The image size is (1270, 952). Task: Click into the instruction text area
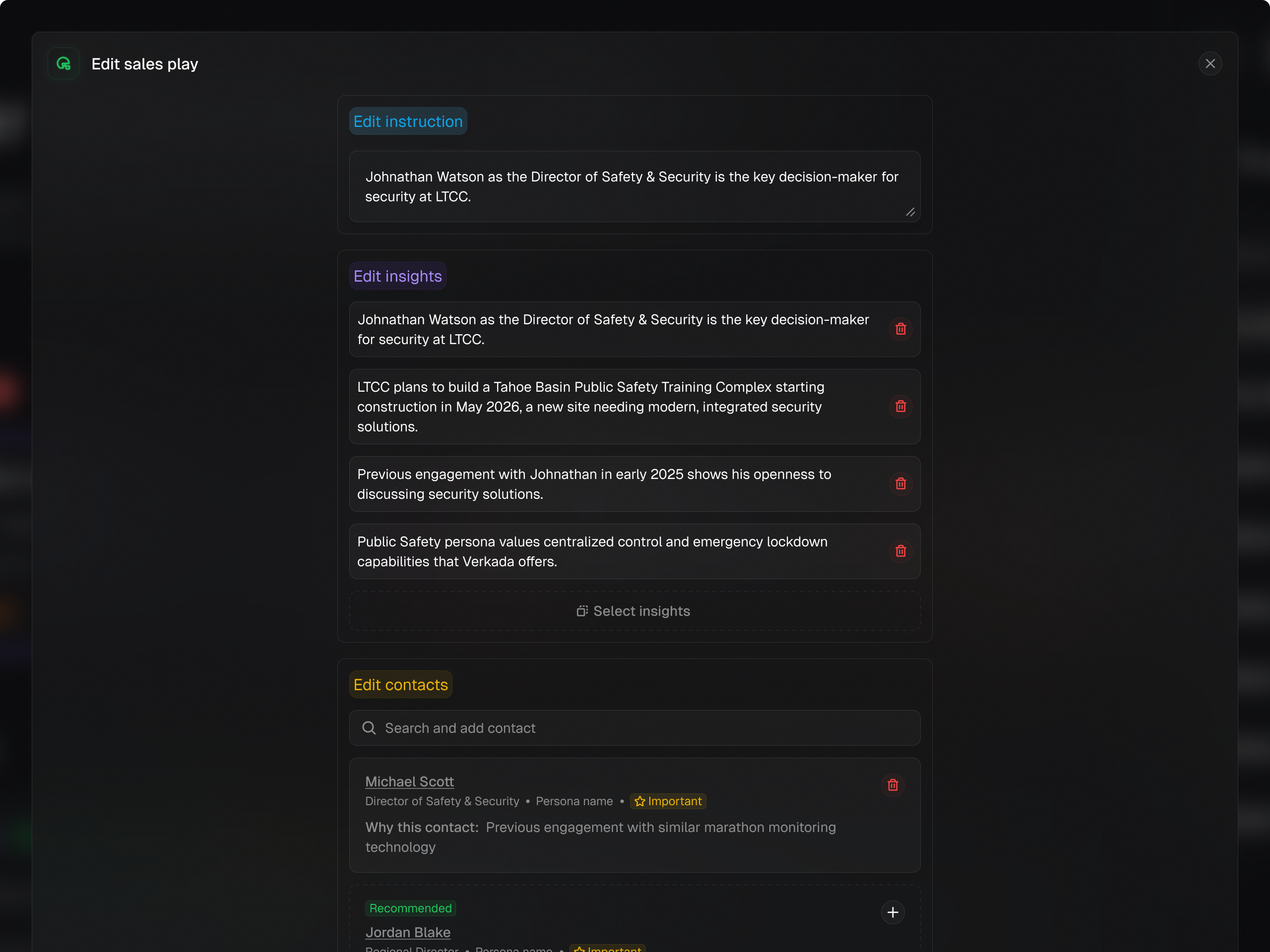[632, 186]
